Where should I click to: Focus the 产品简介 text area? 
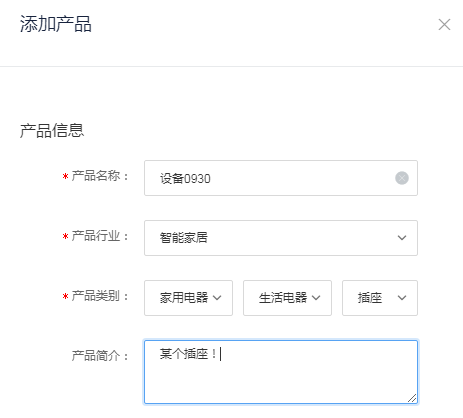[x=281, y=372]
